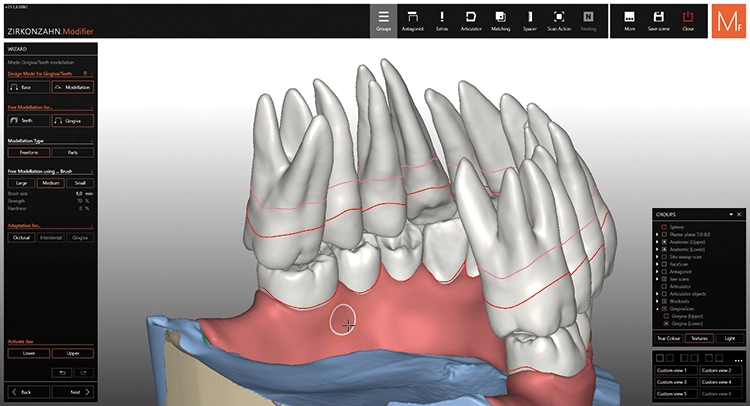Switch to Textures display

pos(699,338)
